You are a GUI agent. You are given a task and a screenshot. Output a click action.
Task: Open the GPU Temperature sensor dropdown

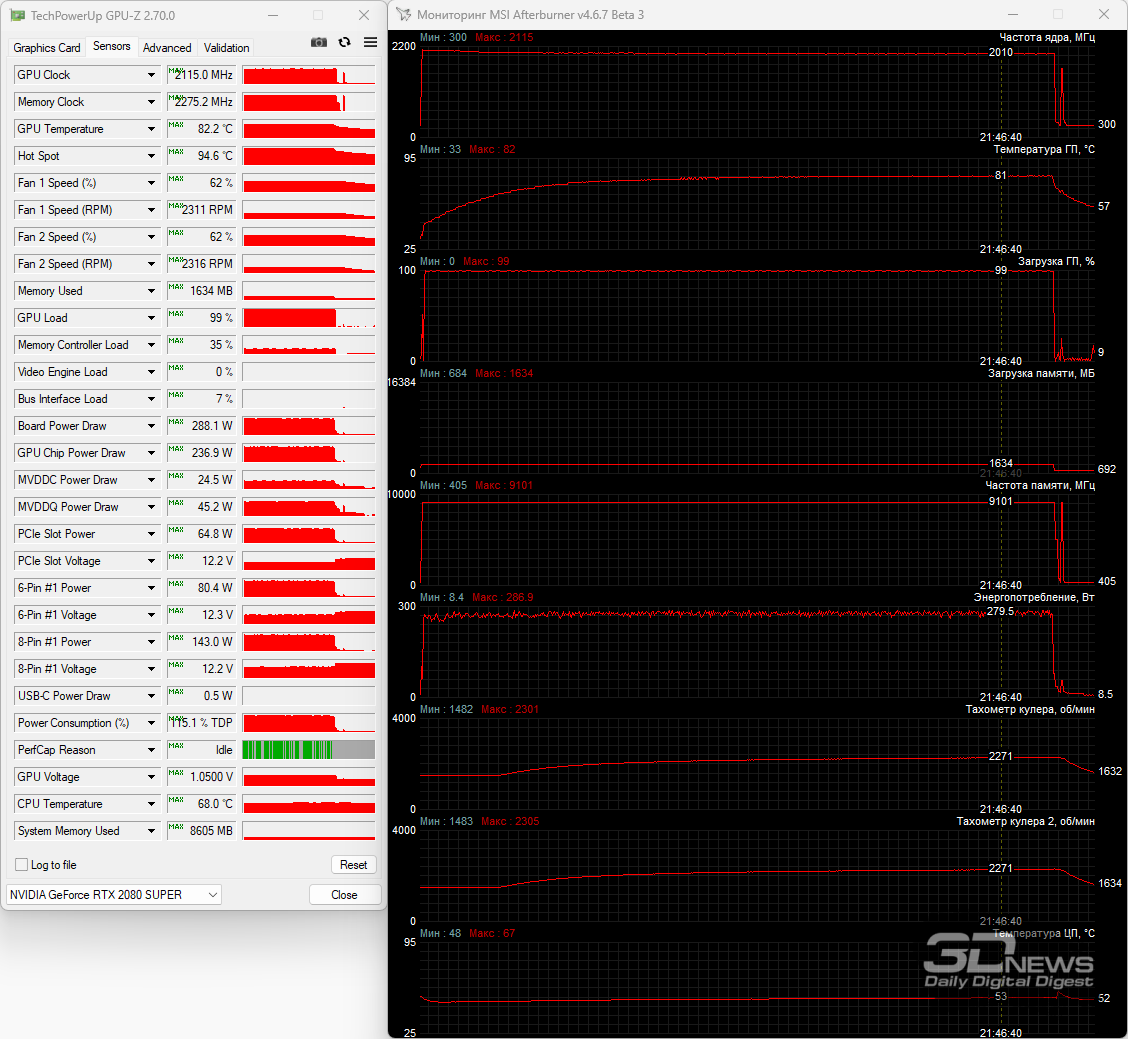(x=151, y=129)
